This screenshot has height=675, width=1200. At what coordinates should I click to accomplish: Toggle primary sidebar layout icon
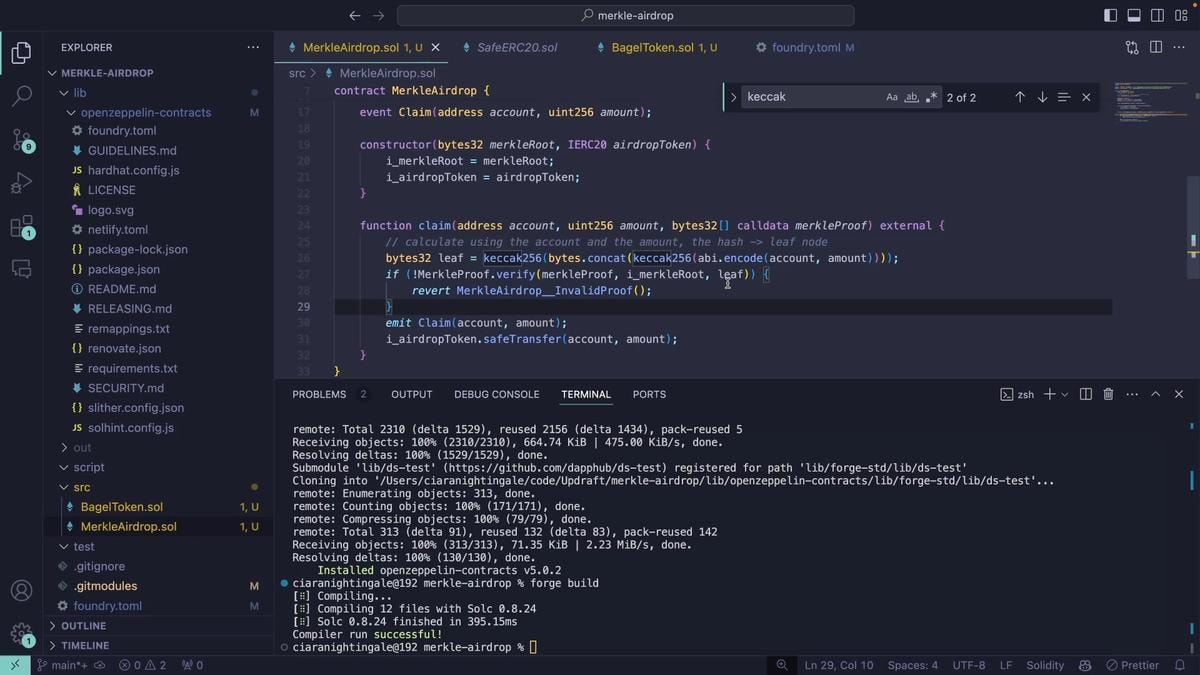[x=1110, y=16]
